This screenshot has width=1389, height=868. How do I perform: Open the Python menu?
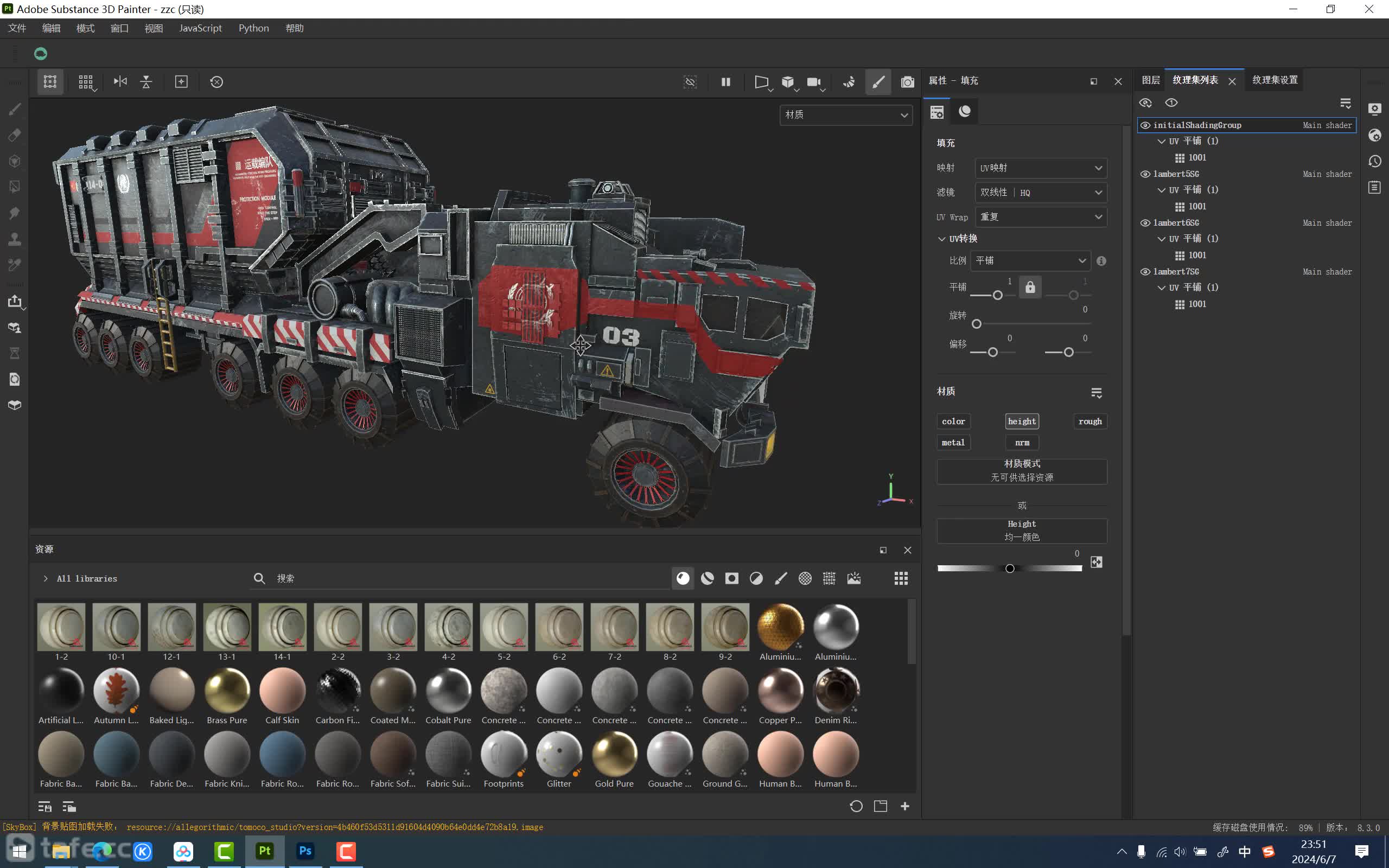(x=254, y=28)
